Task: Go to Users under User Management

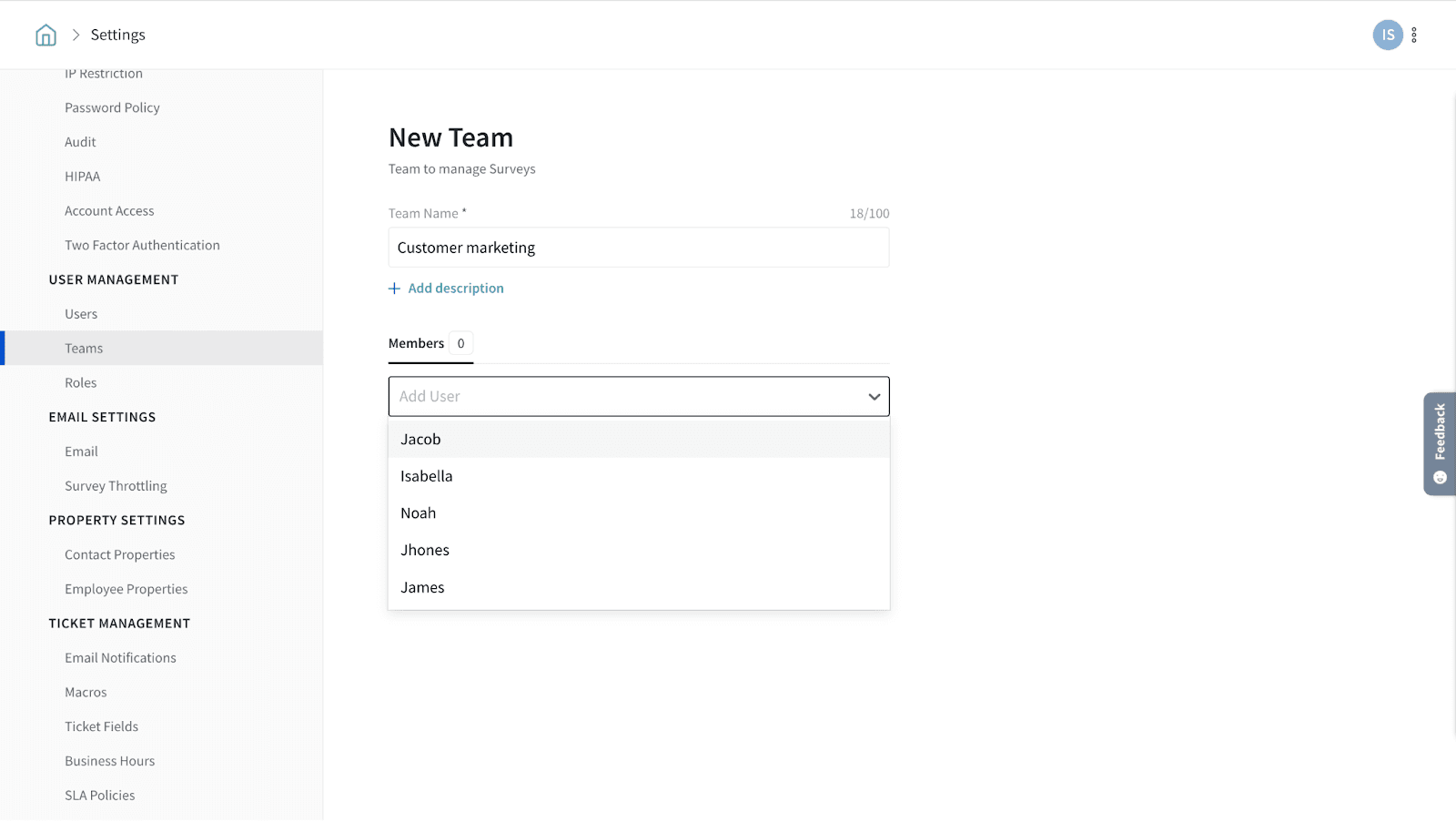Action: point(81,314)
